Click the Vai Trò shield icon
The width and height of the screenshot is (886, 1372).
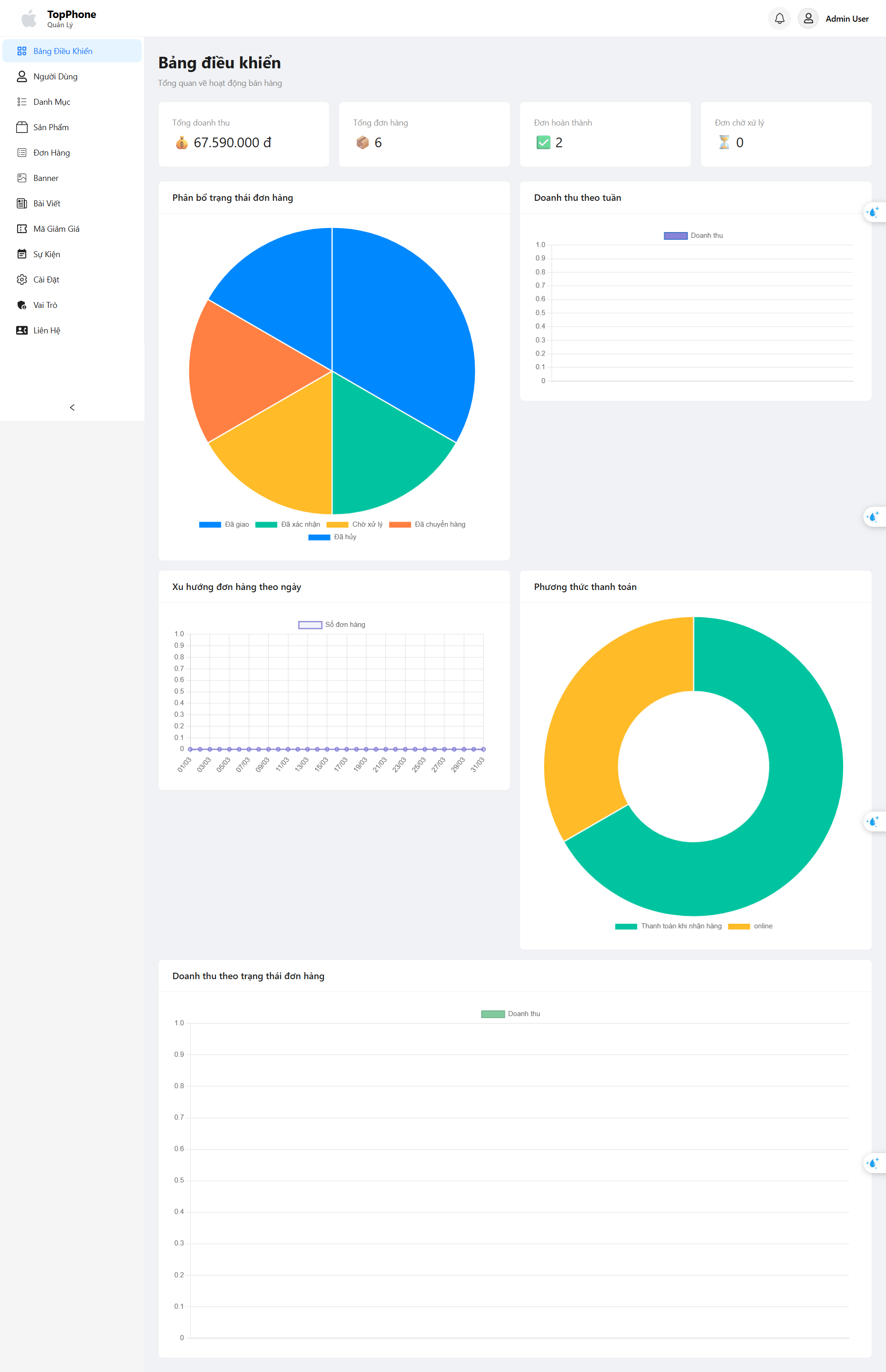(22, 305)
